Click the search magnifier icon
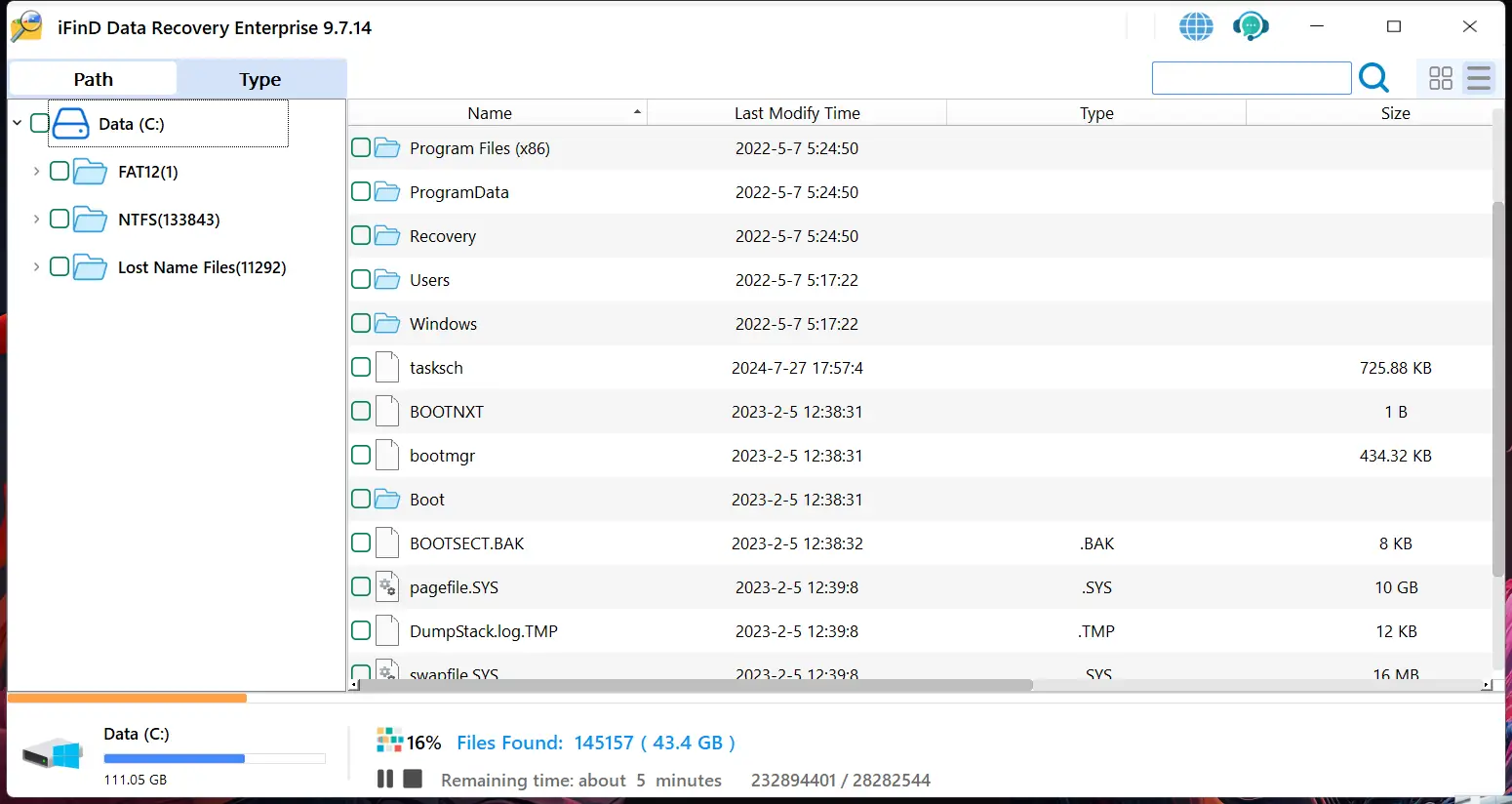This screenshot has height=804, width=1512. [1373, 77]
